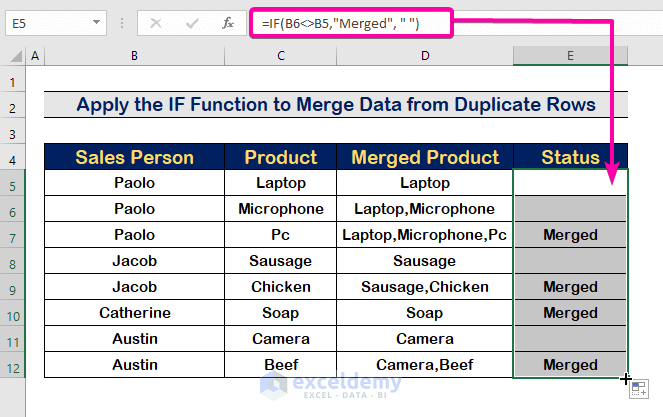The width and height of the screenshot is (663, 417).
Task: Select the Laptop,Microphone,Pc cell
Action: [x=425, y=235]
